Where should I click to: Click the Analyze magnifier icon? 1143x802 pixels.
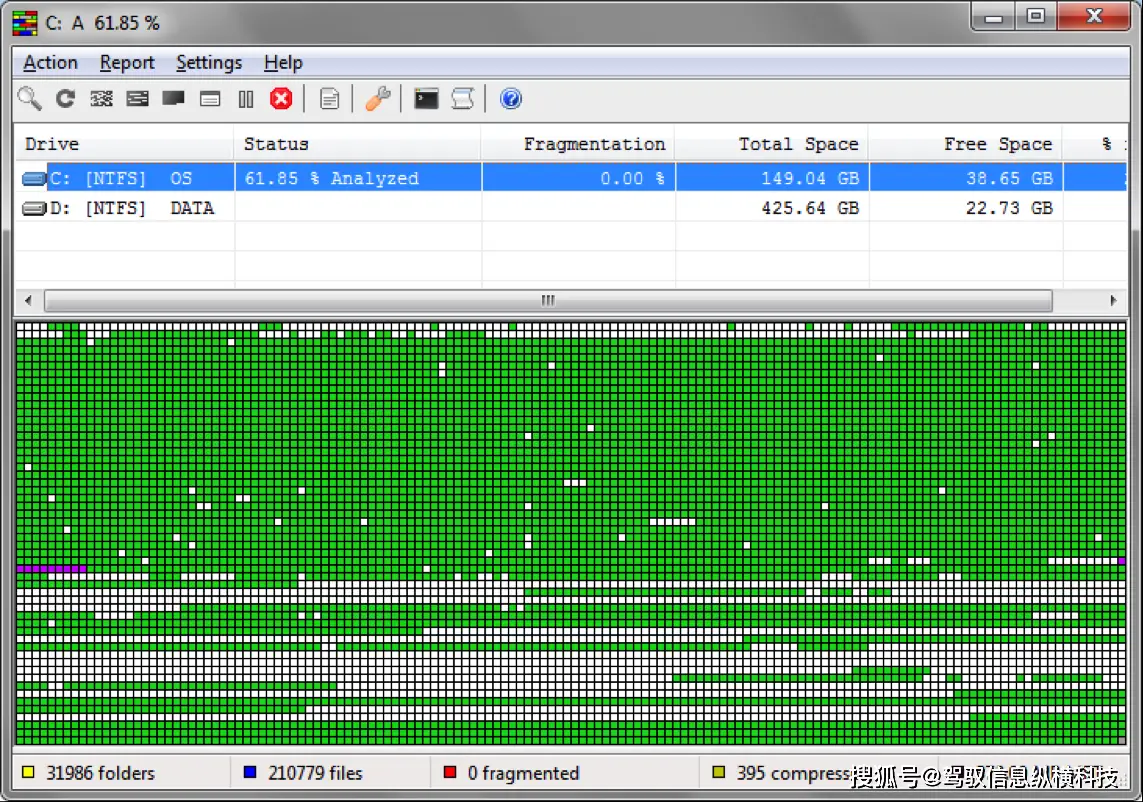coord(30,99)
